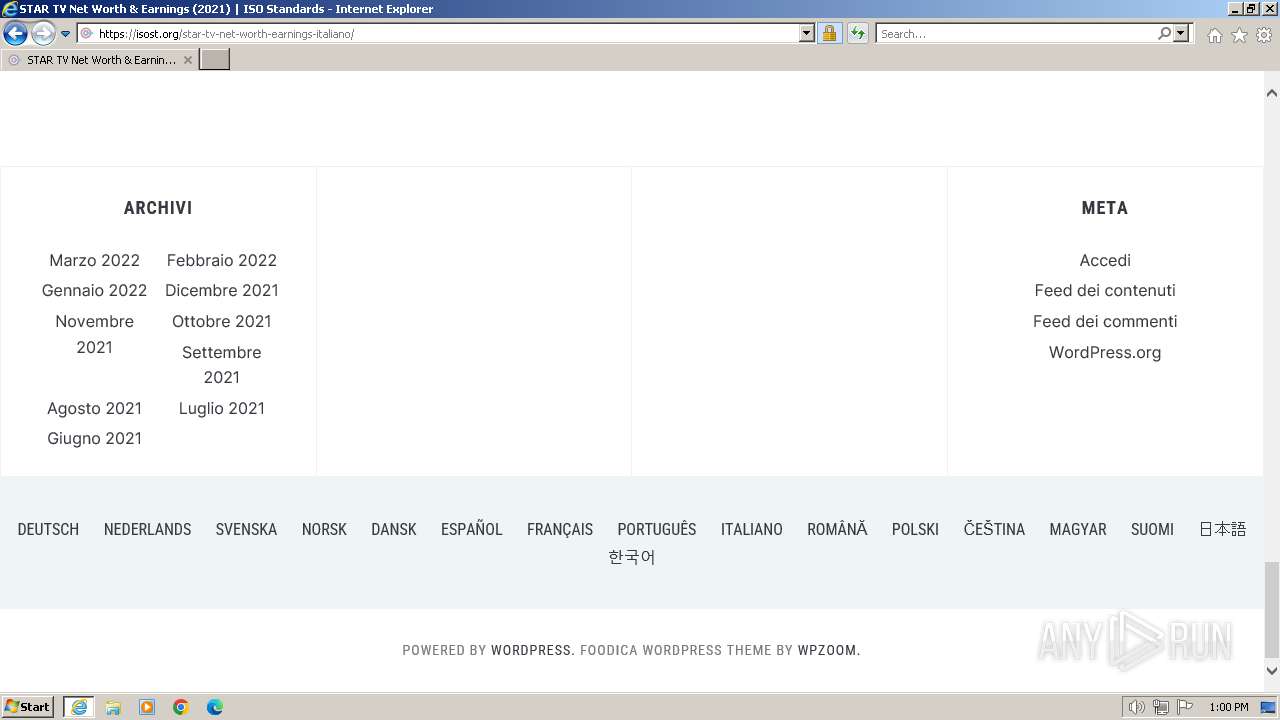Click the volume speaker tray icon
The height and width of the screenshot is (720, 1280).
point(1137,707)
